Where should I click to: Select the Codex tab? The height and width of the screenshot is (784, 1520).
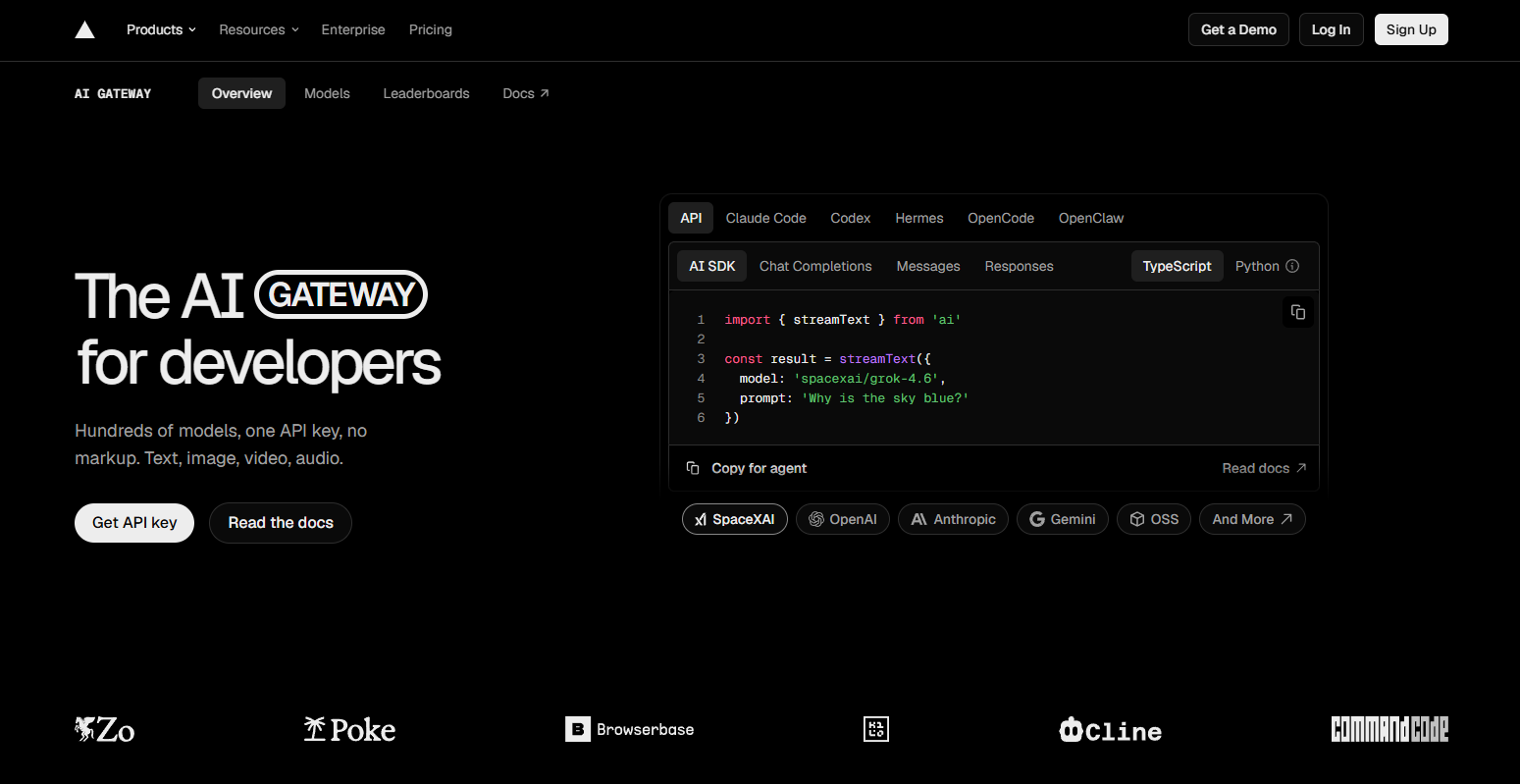click(x=850, y=218)
